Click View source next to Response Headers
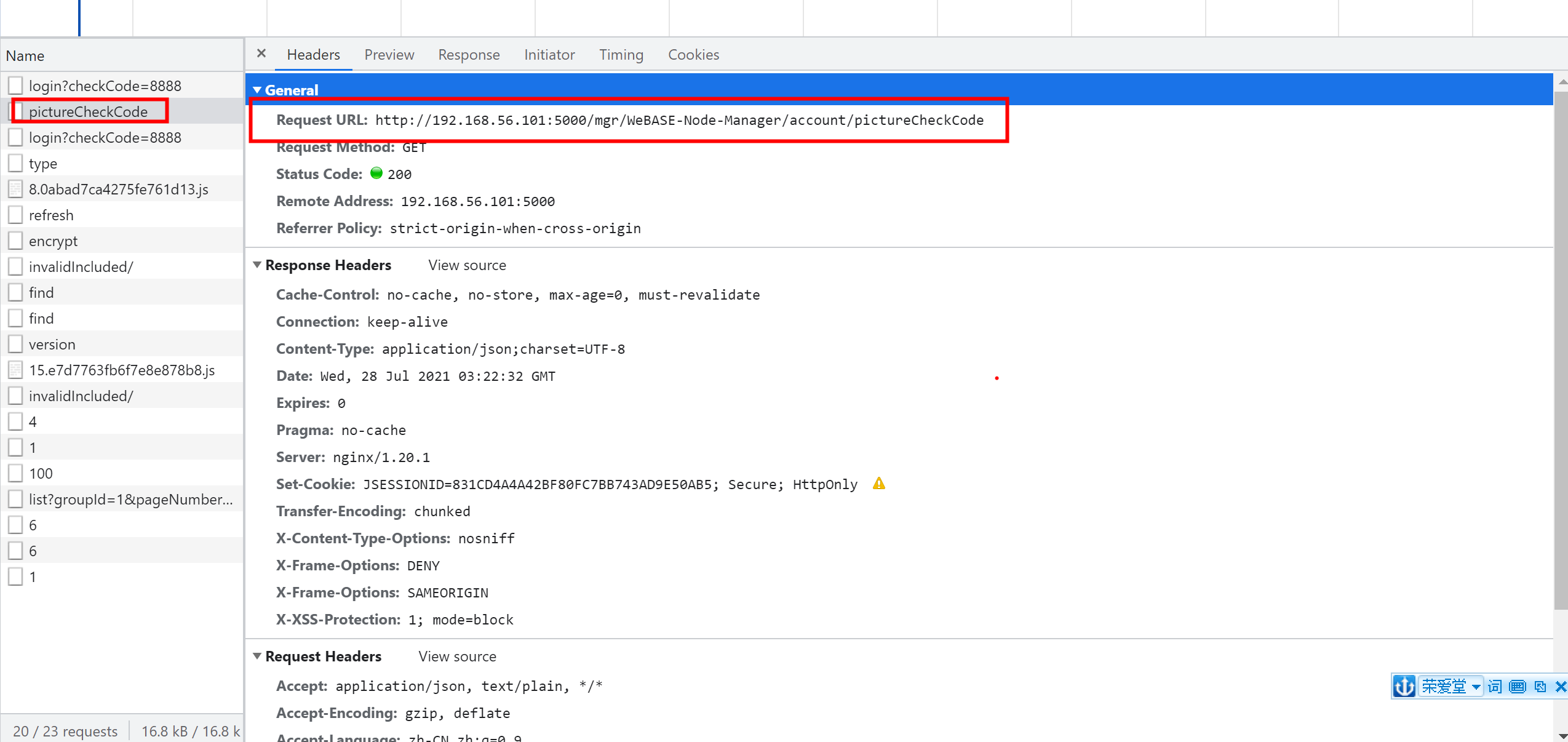 466,265
